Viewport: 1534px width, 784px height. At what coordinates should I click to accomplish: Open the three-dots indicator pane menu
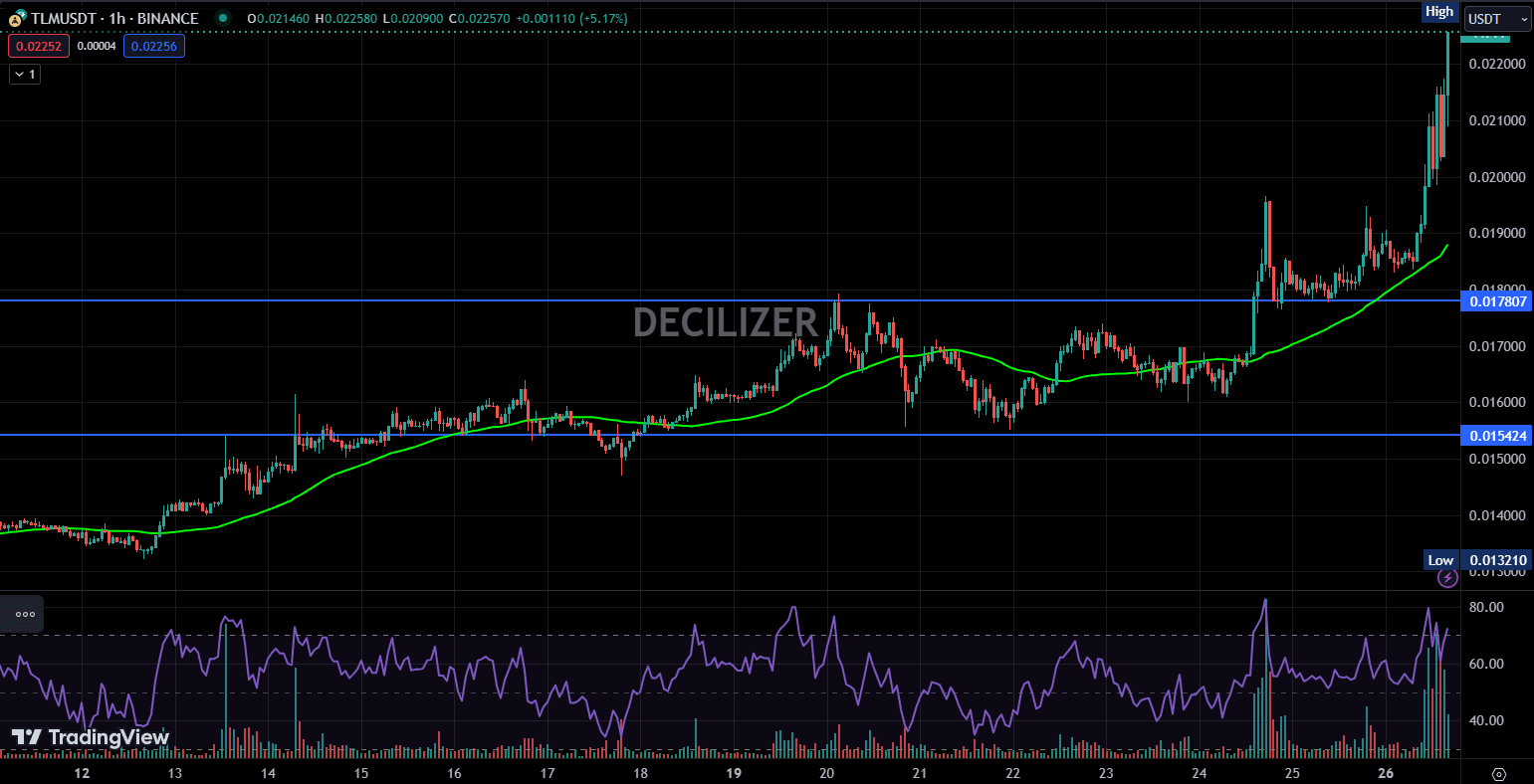coord(25,614)
